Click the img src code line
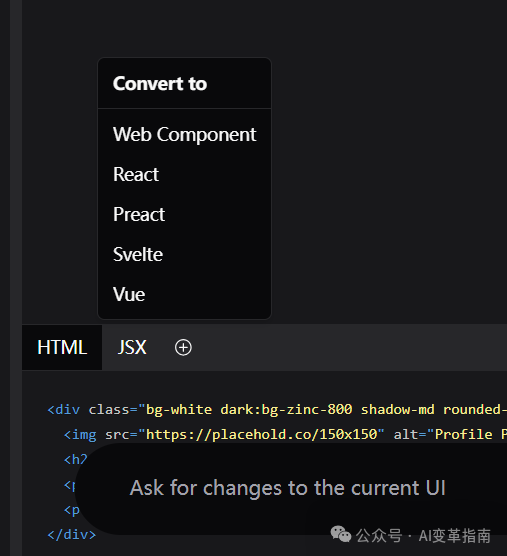Screen dimensions: 507x556 click(x=285, y=434)
